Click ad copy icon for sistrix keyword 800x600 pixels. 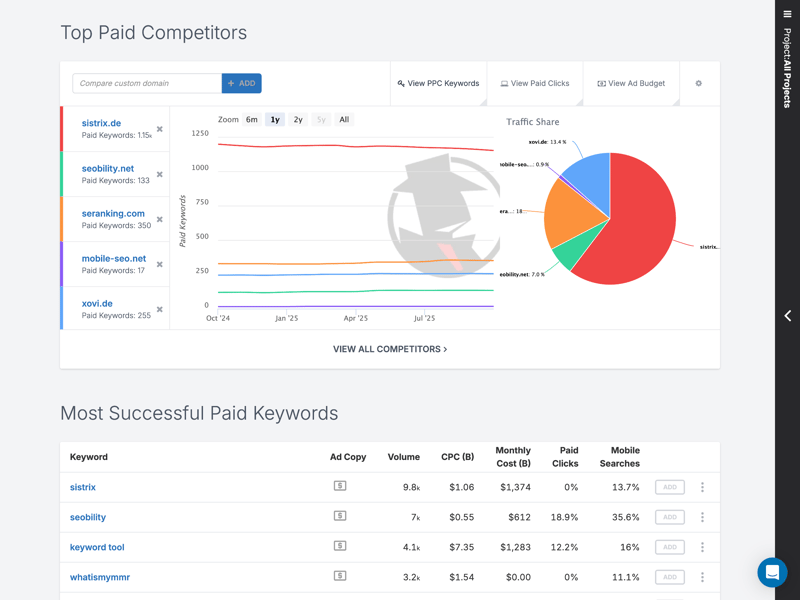pyautogui.click(x=340, y=486)
